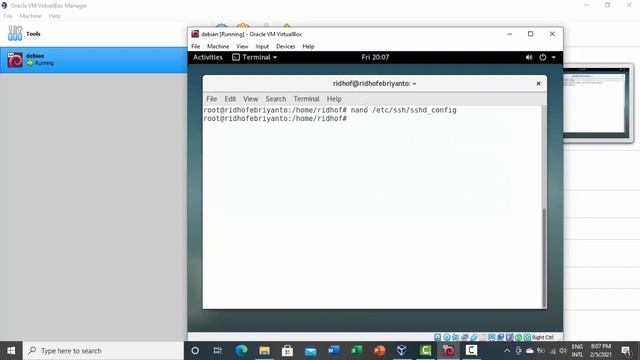Open Input menu of debian VM window
Viewport: 640px width, 360px height.
(x=262, y=47)
